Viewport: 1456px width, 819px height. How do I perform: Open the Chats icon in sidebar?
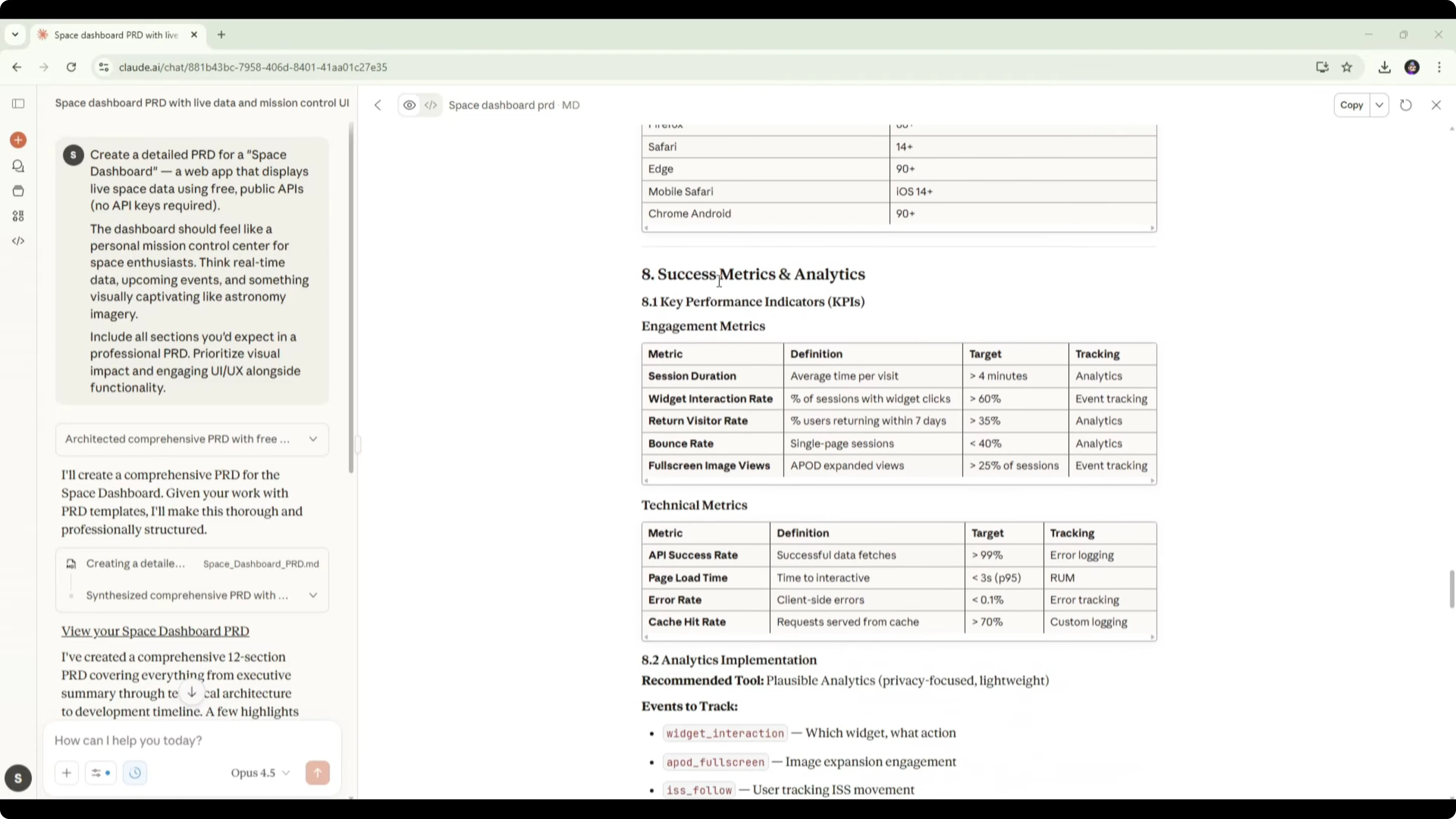click(18, 166)
